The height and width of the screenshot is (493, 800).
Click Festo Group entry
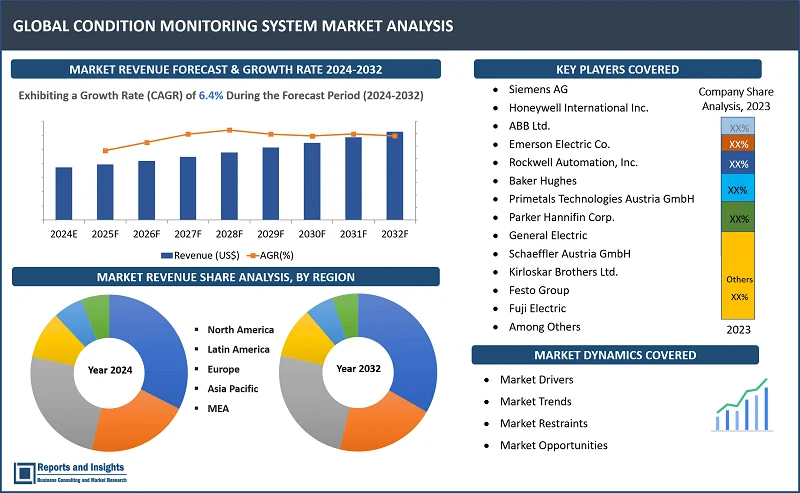coord(539,290)
